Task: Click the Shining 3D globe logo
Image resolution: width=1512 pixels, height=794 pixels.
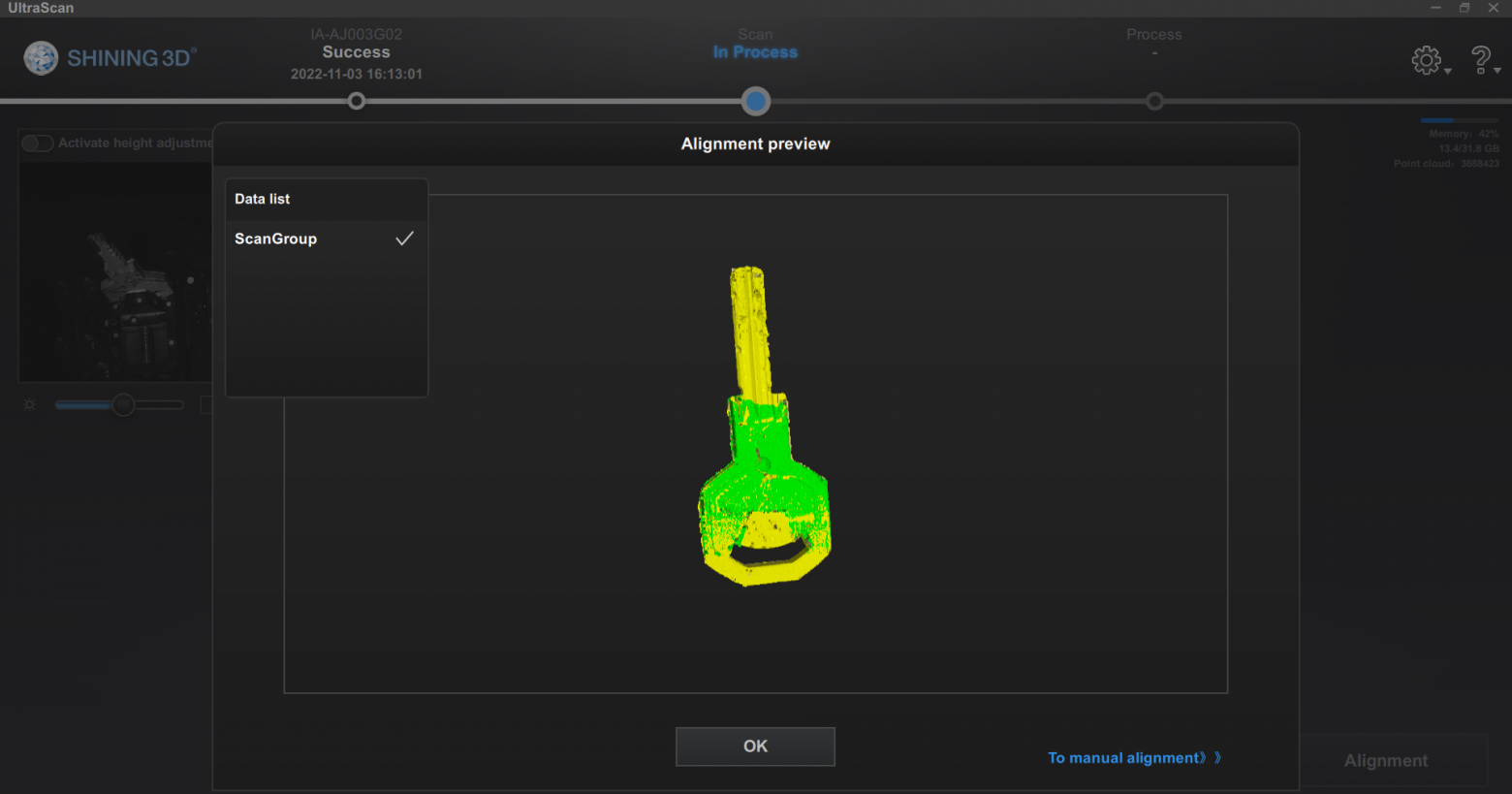Action: [41, 58]
